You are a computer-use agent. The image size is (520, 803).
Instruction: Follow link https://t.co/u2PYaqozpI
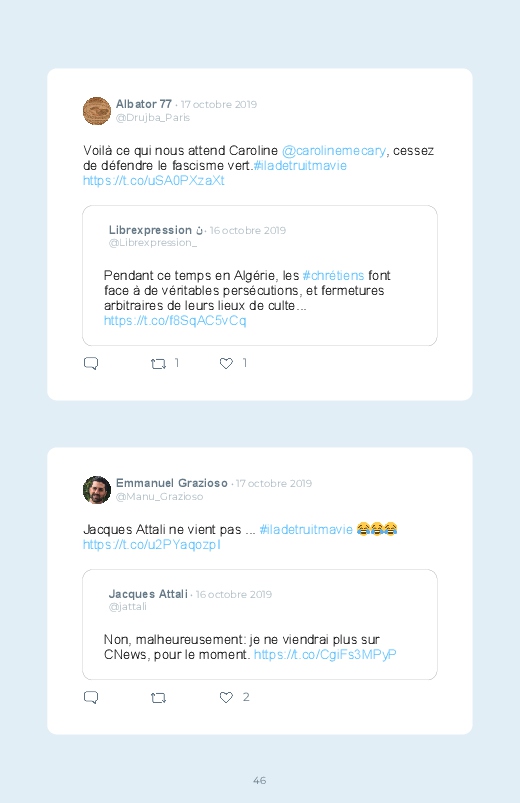(152, 545)
